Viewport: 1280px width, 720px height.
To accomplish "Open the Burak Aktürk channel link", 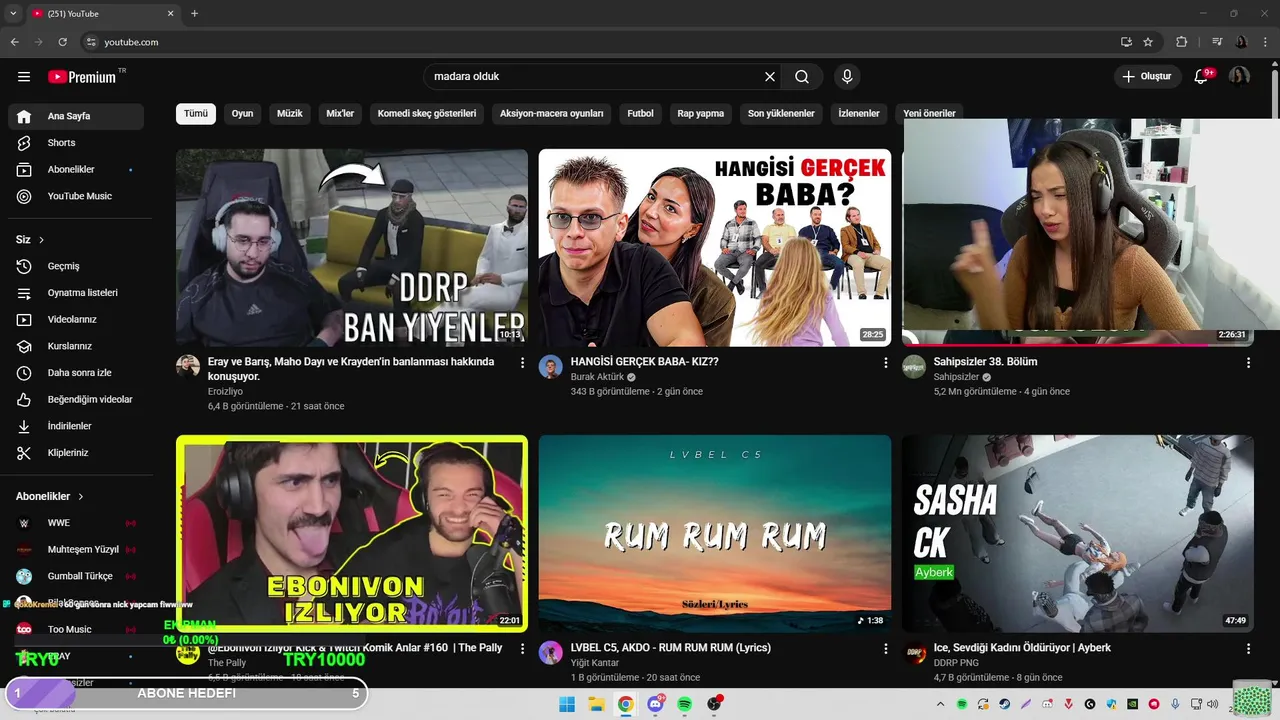I will [x=597, y=377].
